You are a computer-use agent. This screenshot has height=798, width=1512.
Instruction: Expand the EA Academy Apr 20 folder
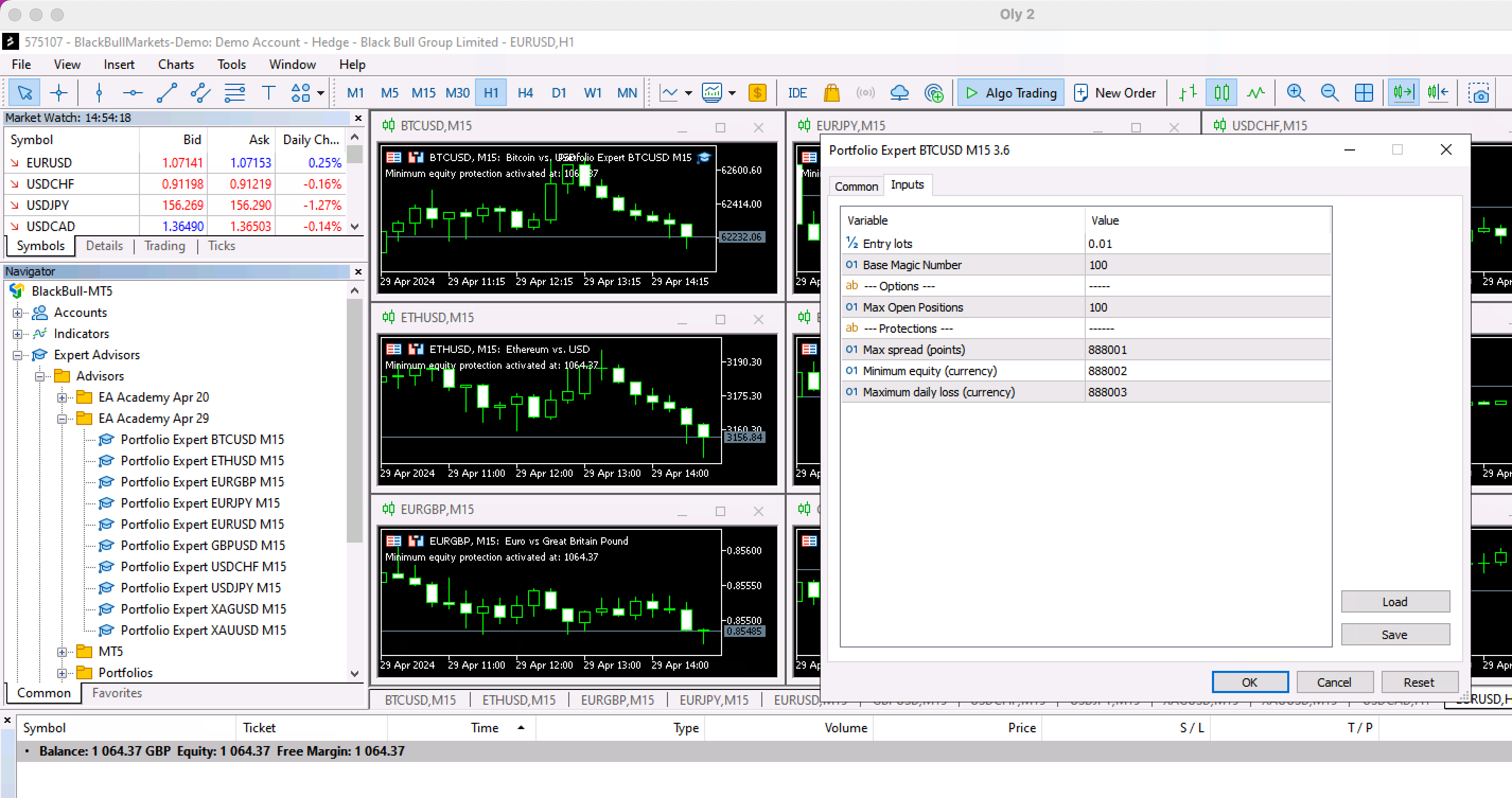[x=61, y=397]
